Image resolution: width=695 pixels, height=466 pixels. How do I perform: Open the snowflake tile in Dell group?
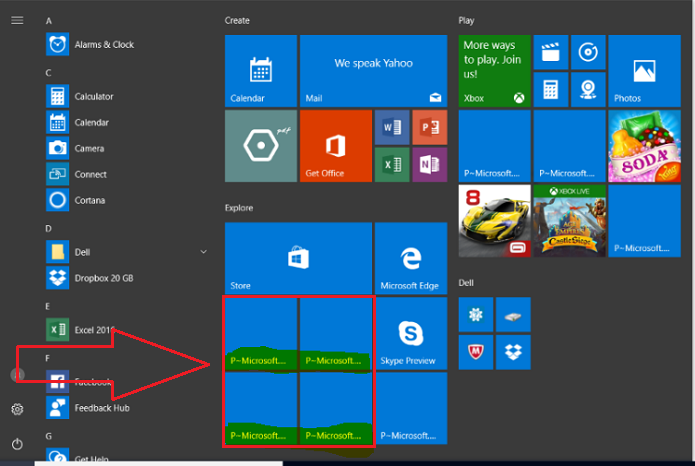point(476,315)
